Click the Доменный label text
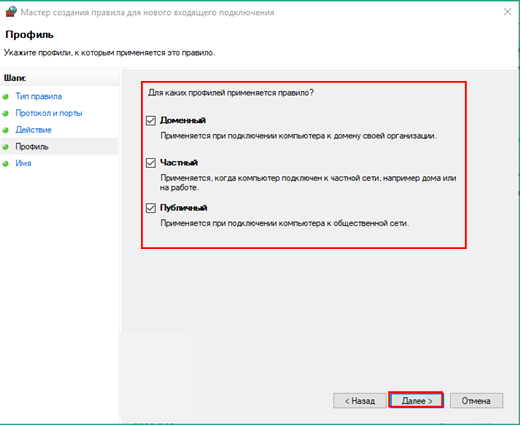Image resolution: width=521 pixels, height=426 pixels. (183, 120)
